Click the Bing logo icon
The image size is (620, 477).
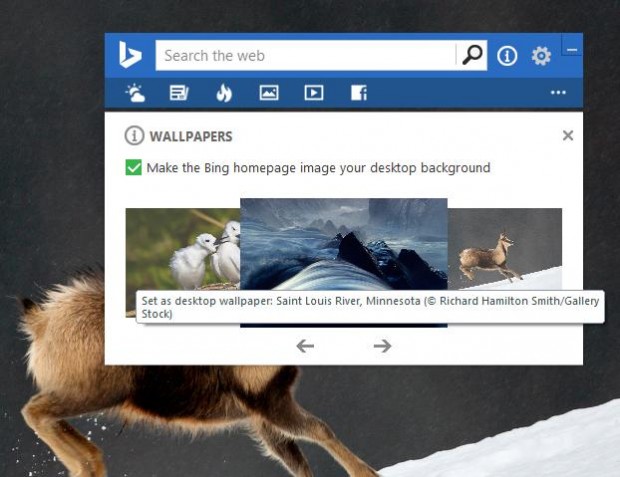pos(130,55)
